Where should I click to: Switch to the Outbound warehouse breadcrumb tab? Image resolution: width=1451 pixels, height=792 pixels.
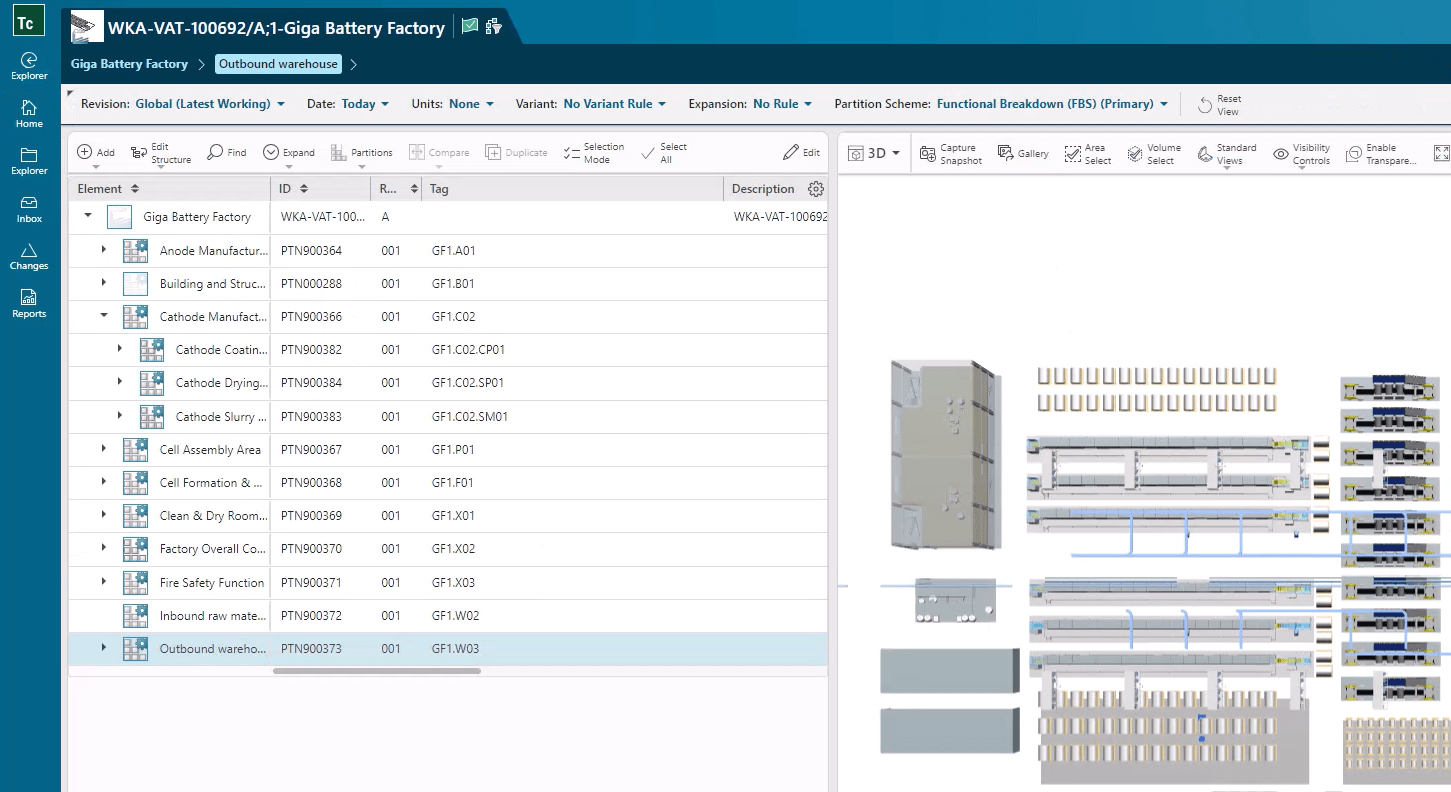pos(278,63)
